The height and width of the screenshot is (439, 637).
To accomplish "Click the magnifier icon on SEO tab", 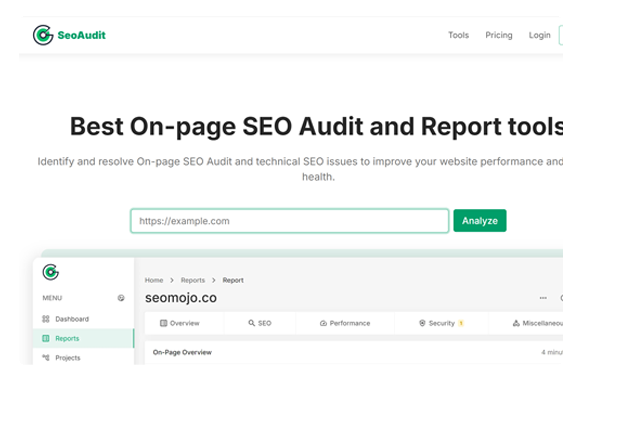I will [x=252, y=324].
